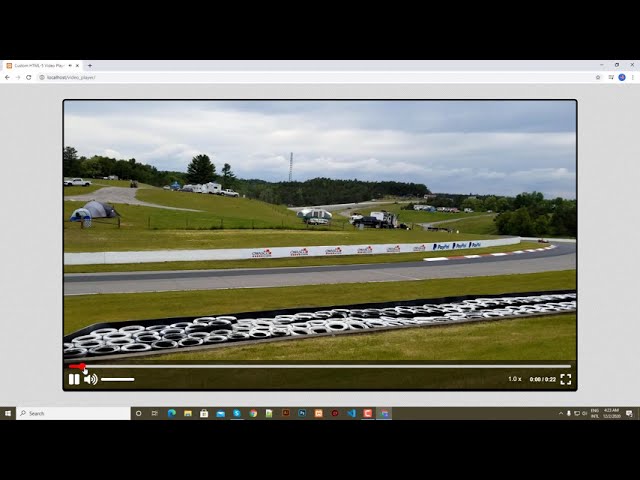The image size is (640, 480).
Task: Open the taskbar clock and date
Action: pos(611,413)
